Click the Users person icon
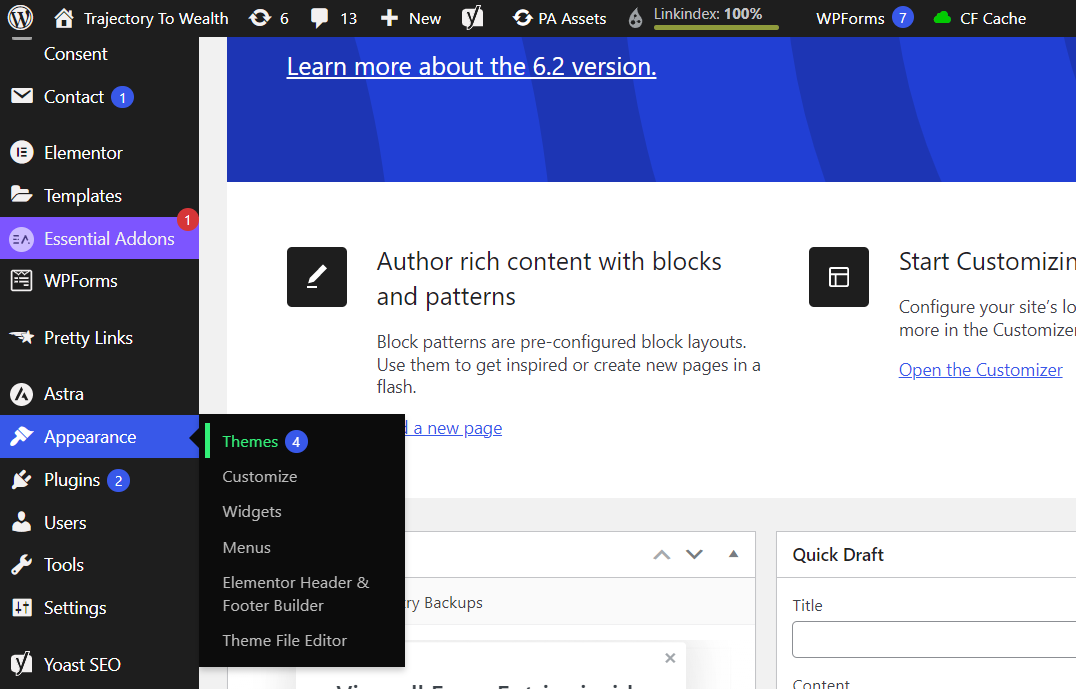 coord(21,522)
